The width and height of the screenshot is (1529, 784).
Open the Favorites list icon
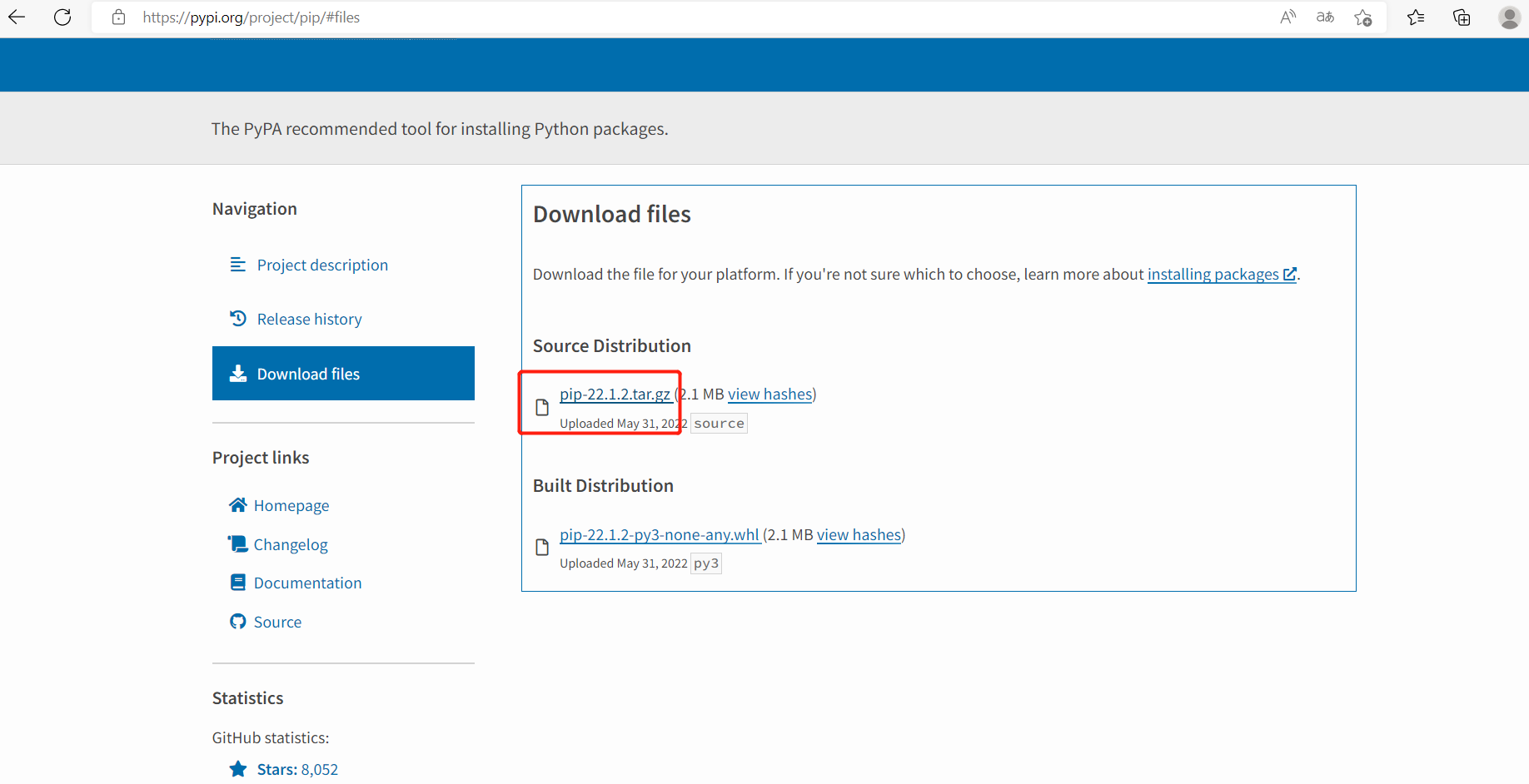[1416, 17]
